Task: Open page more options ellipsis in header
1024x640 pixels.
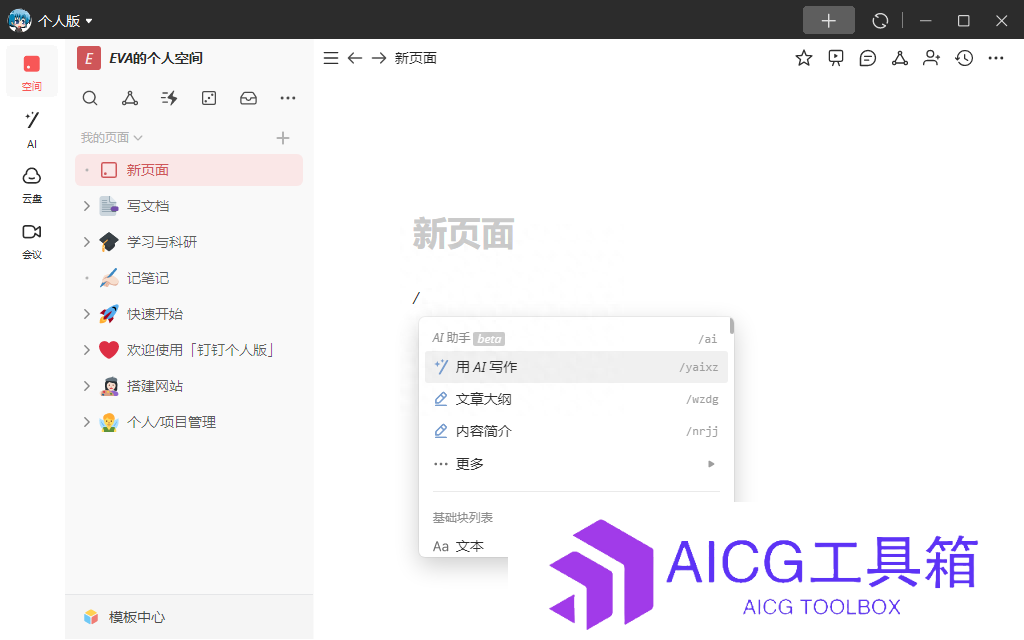Action: 996,58
